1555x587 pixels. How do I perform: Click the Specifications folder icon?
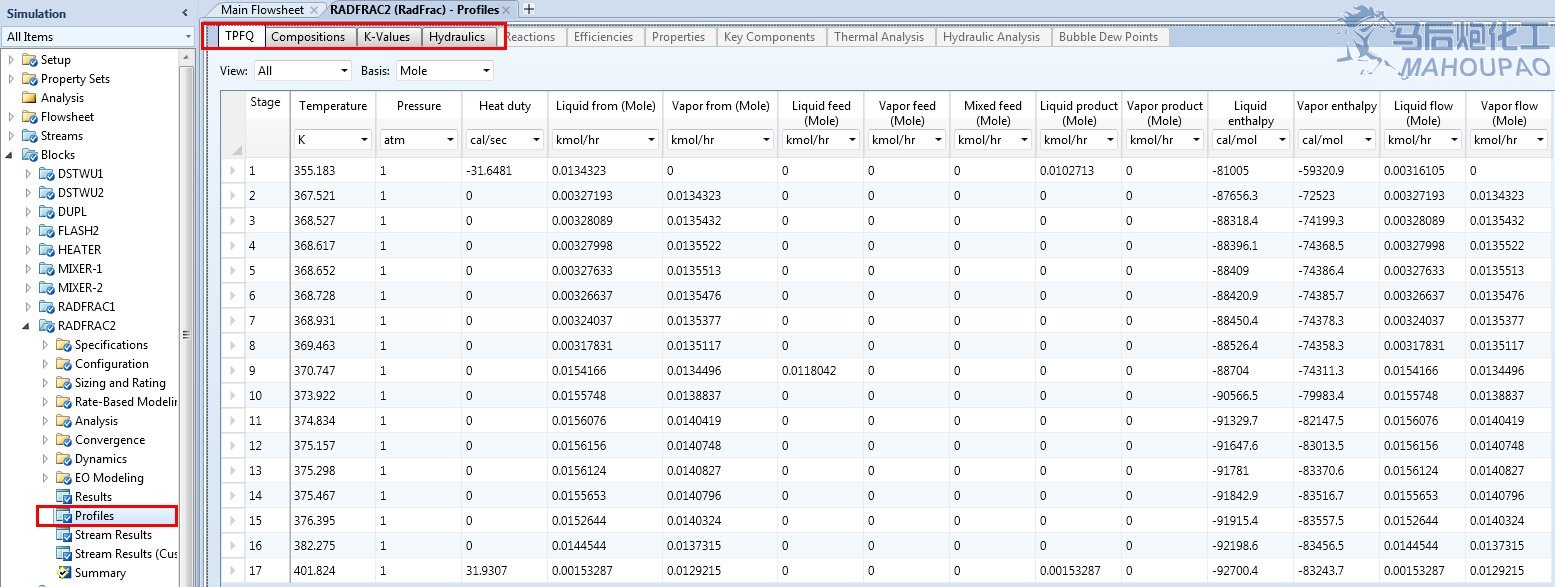click(63, 345)
